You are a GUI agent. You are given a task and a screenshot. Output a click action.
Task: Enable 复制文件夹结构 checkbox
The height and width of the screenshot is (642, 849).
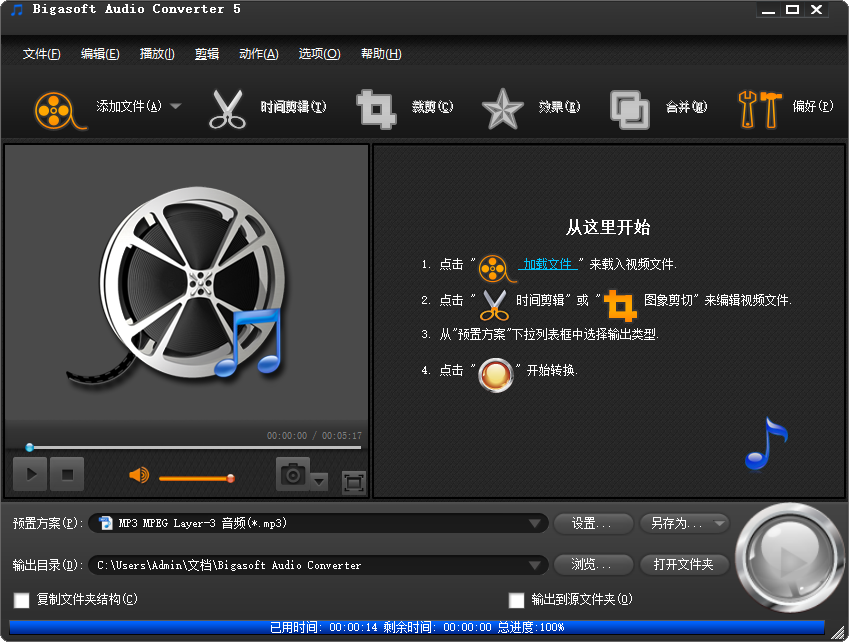click(21, 600)
